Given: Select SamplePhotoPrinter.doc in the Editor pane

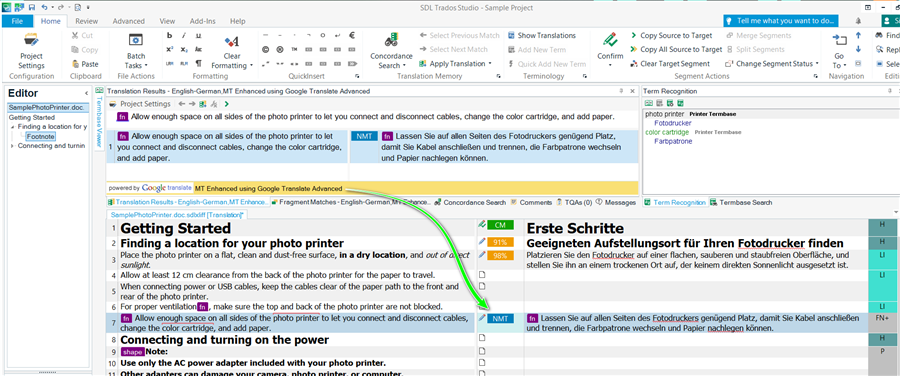Looking at the screenshot, I should pos(47,108).
